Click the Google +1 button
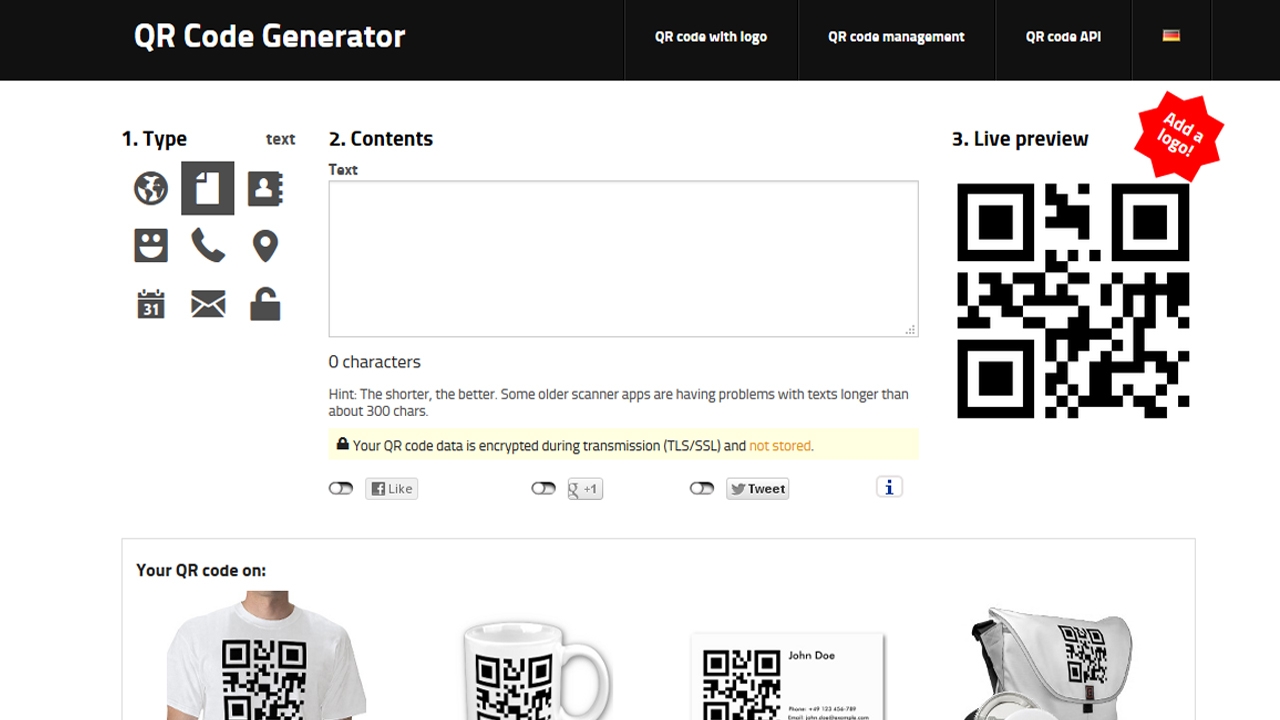Image resolution: width=1280 pixels, height=720 pixels. click(585, 489)
